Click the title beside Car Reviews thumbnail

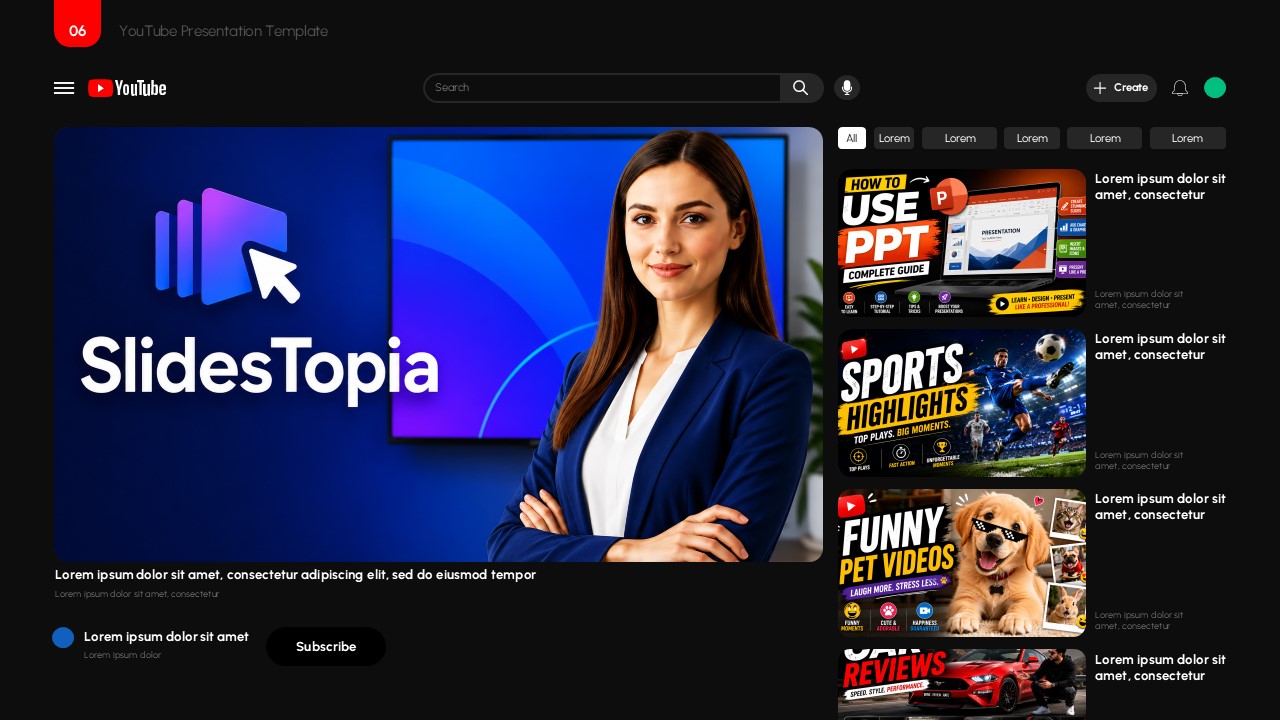[1160, 668]
